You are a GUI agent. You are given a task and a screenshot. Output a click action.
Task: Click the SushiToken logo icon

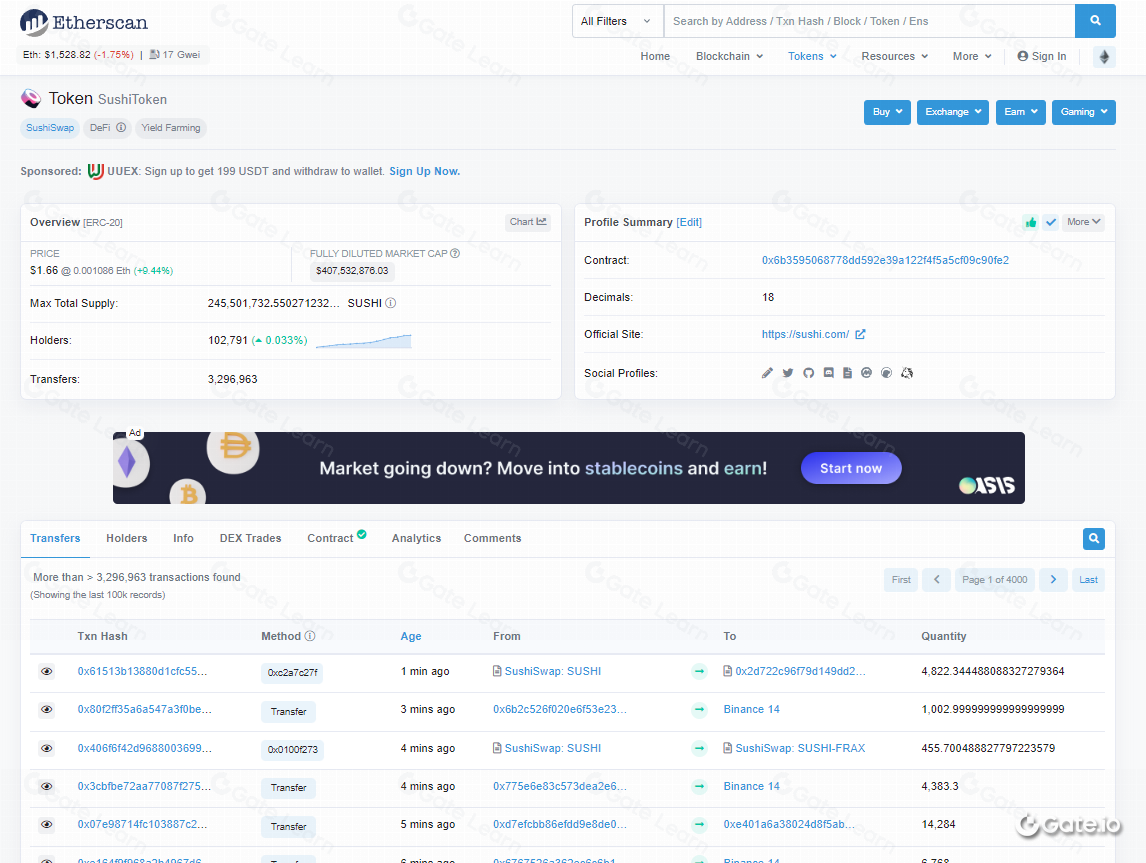click(x=31, y=98)
